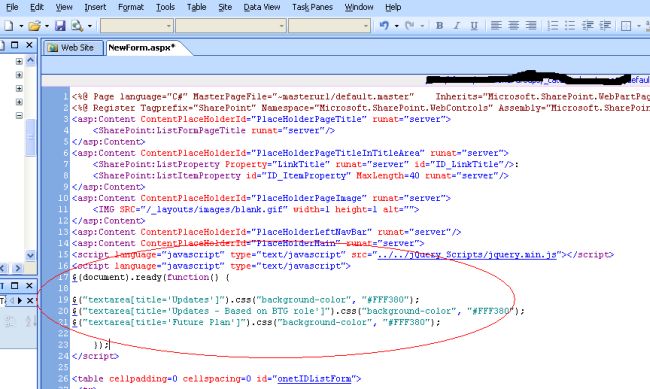The image size is (650, 389).
Task: Expand the first folder tree node
Action: (19, 61)
